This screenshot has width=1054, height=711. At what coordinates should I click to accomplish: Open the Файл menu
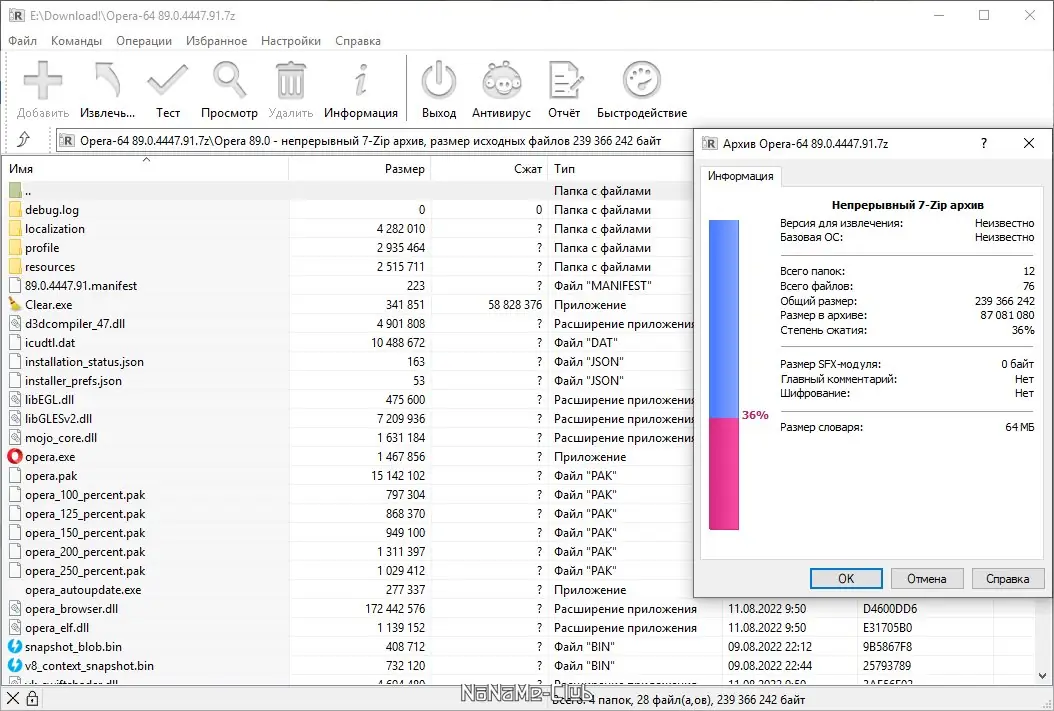point(22,41)
